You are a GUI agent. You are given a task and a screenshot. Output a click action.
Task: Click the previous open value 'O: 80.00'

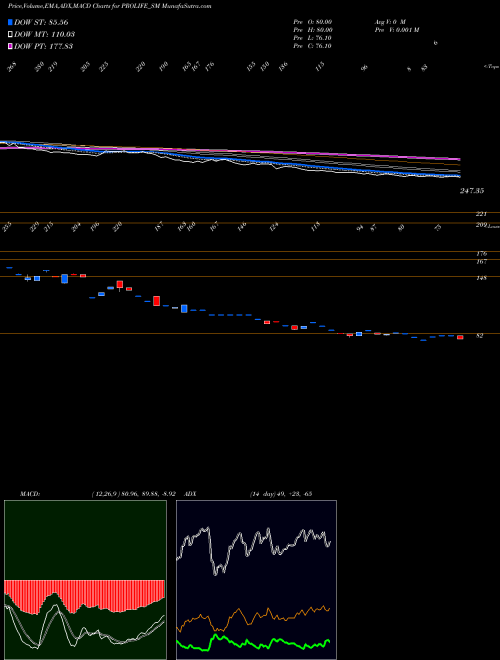click(x=320, y=22)
